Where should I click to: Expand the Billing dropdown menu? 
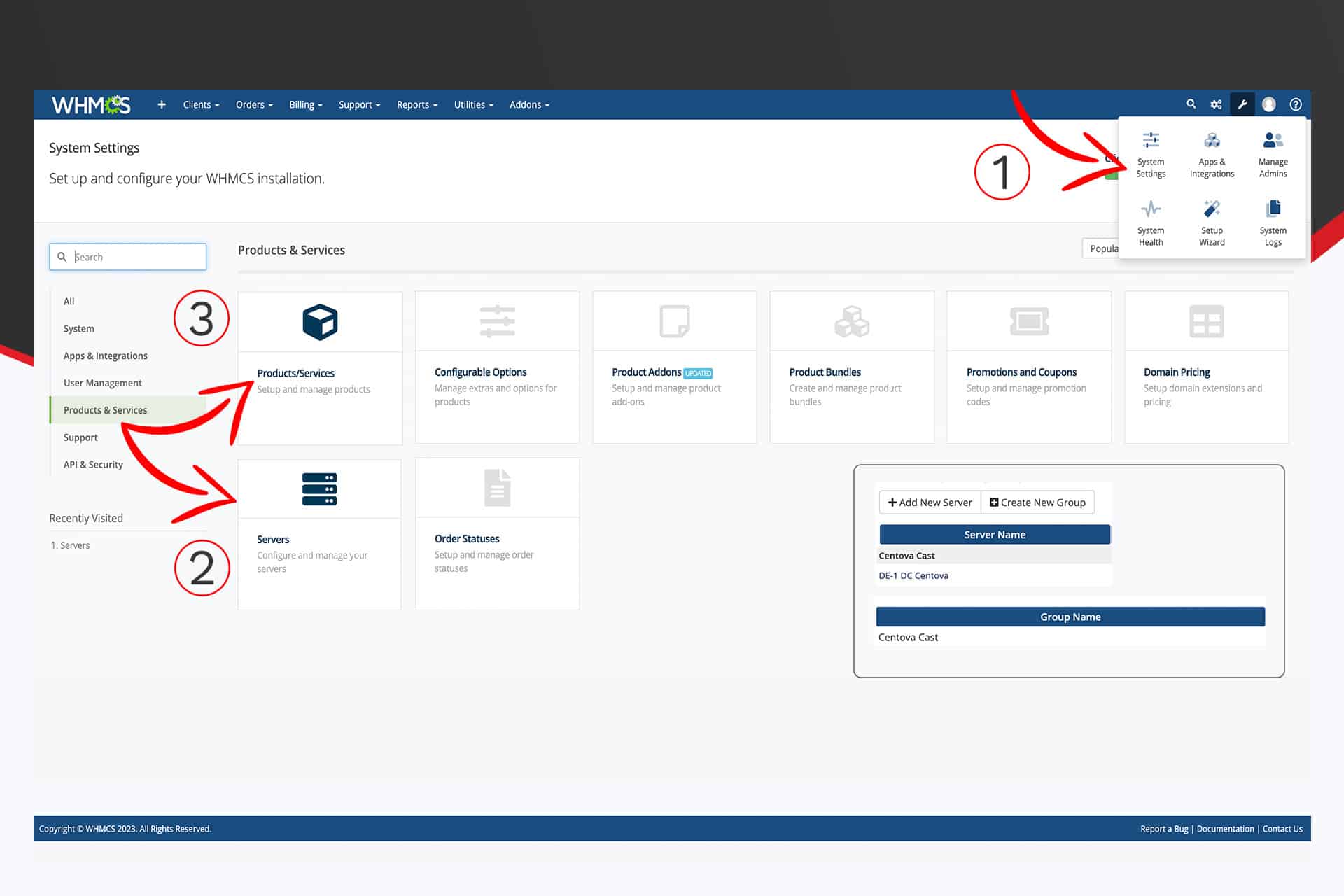pos(306,104)
